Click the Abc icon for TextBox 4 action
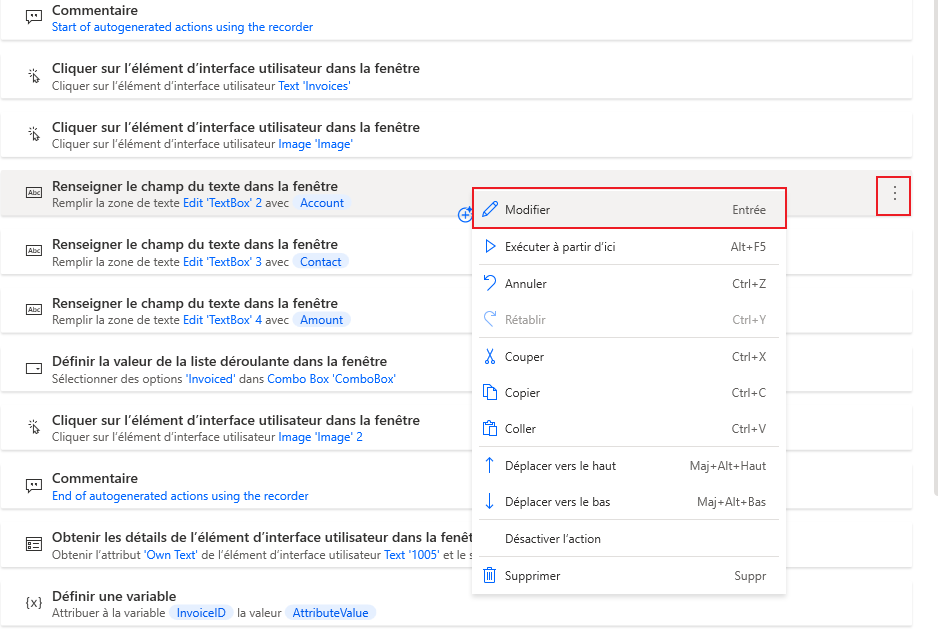 coord(34,309)
